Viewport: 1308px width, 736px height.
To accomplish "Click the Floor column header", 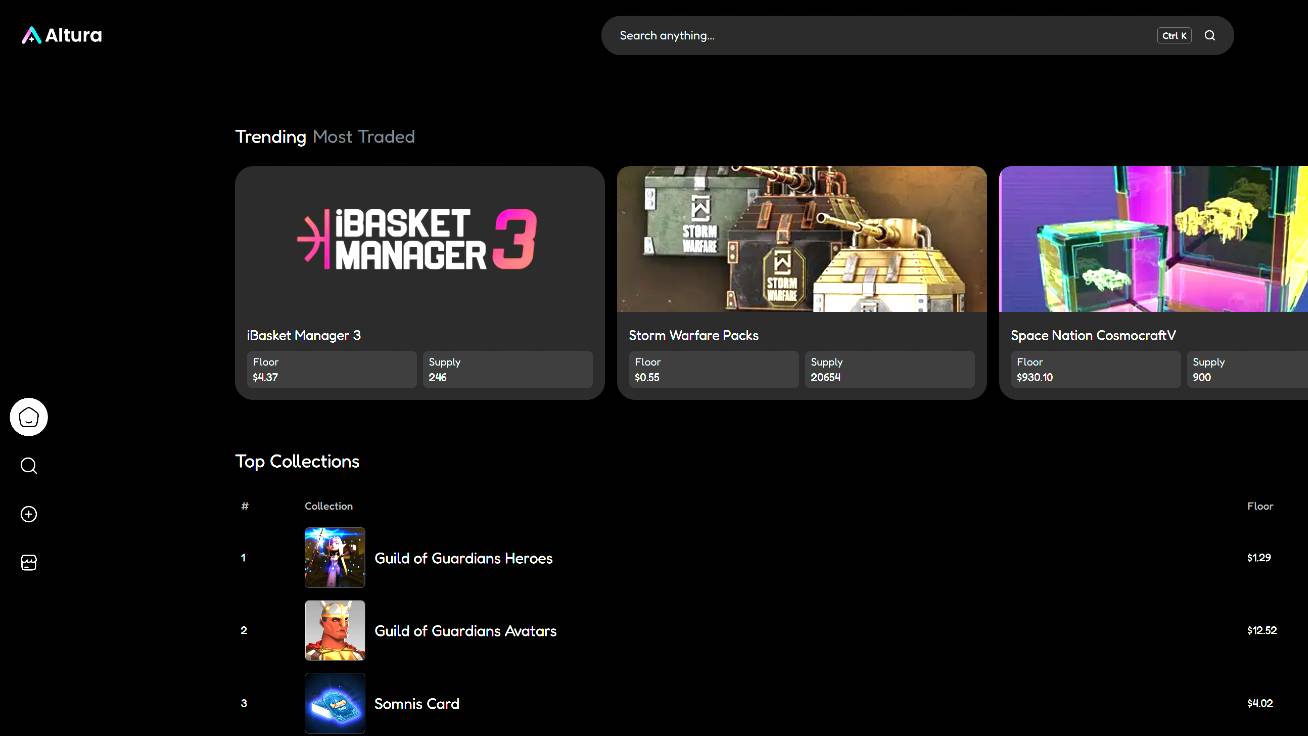I will [1260, 506].
